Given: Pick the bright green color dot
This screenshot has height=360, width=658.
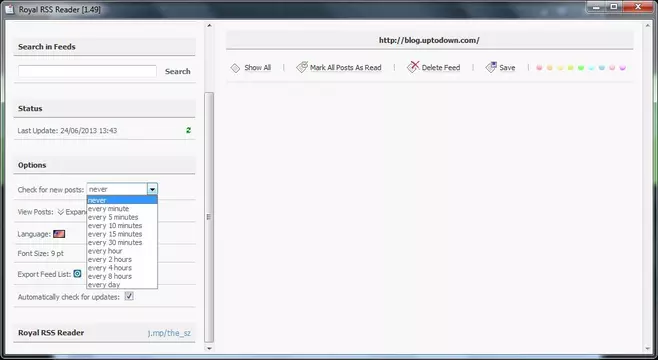Looking at the screenshot, I should click(x=581, y=68).
